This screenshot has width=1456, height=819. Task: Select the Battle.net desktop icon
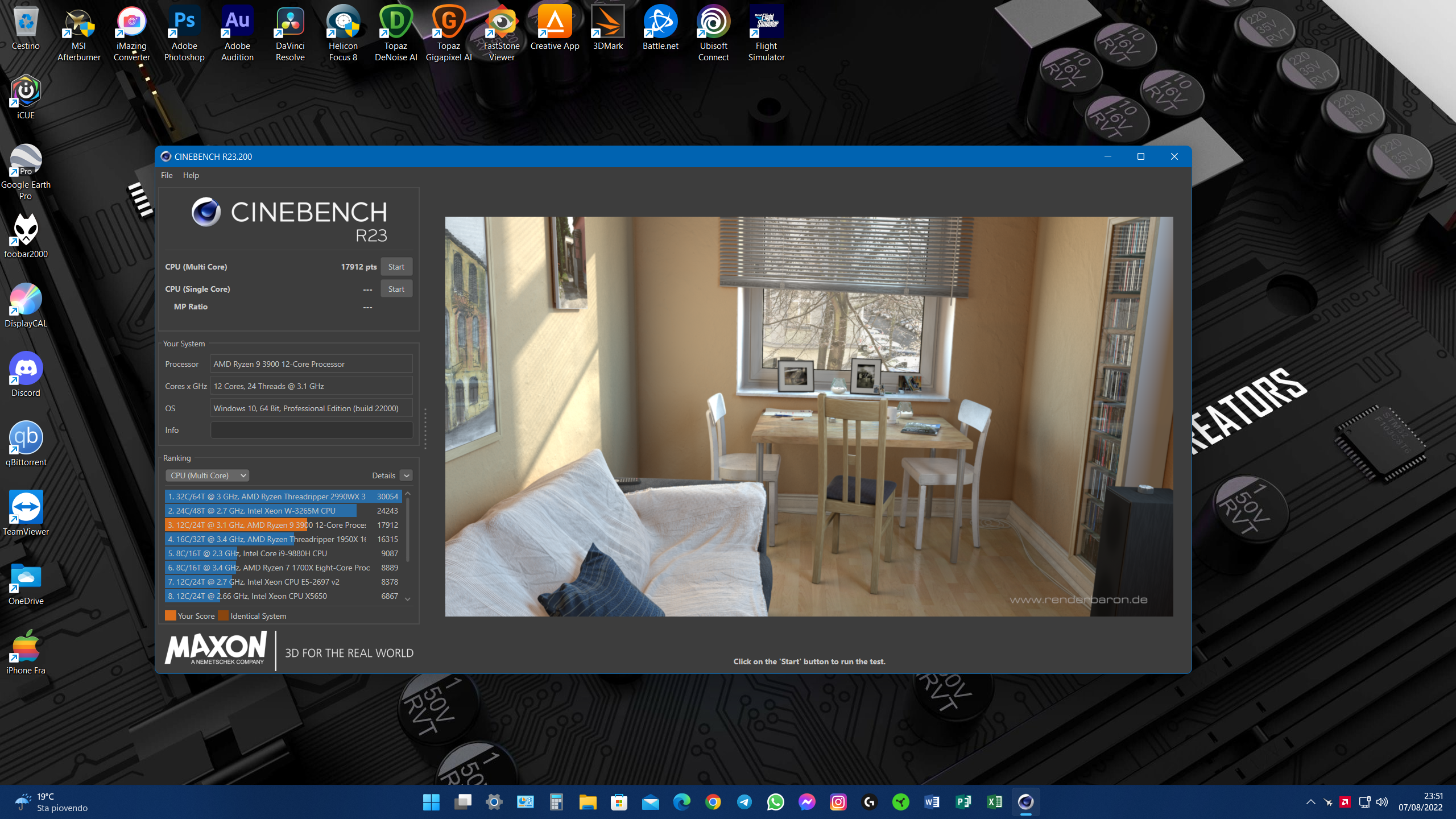pyautogui.click(x=660, y=28)
